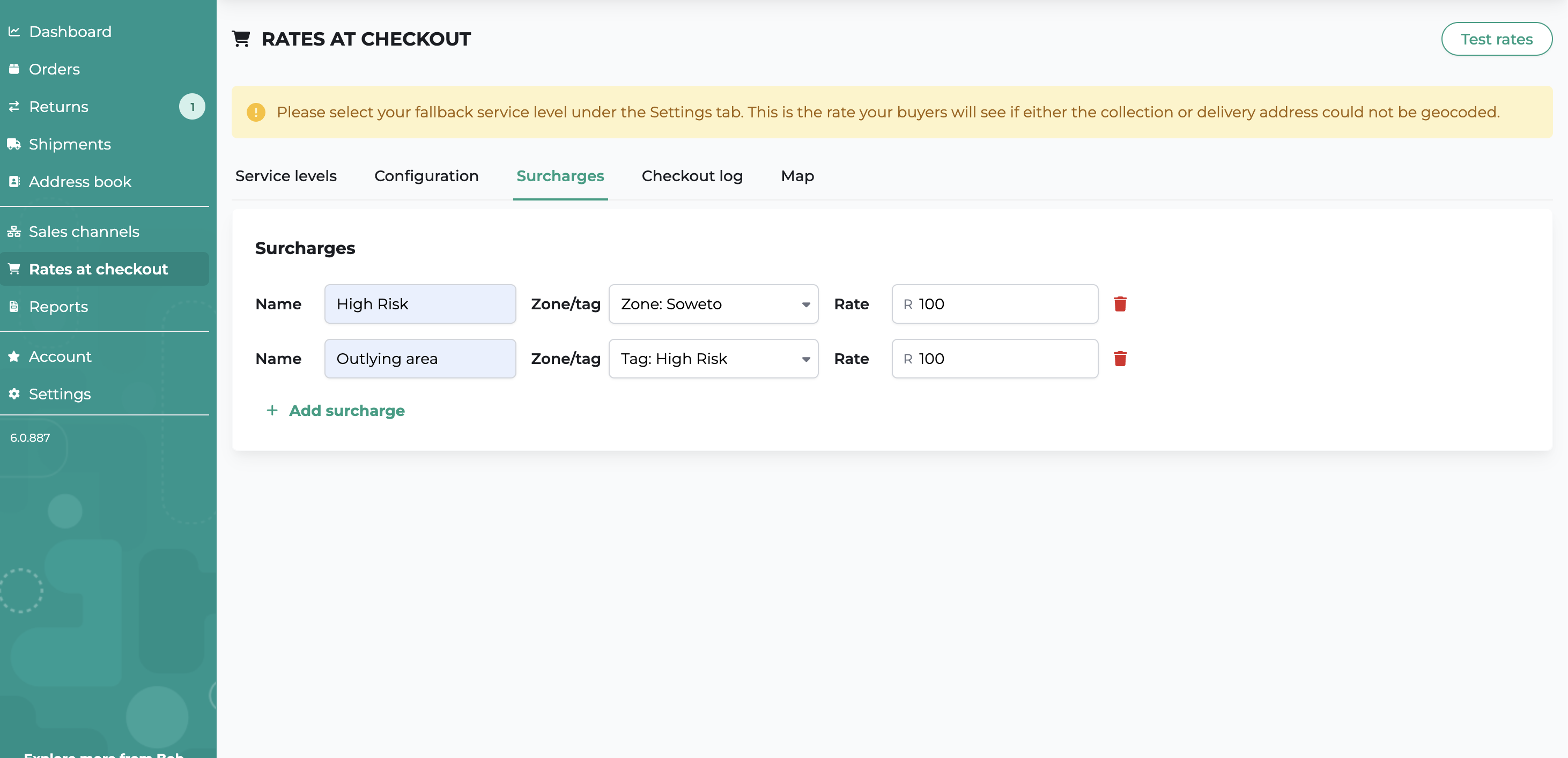Click the Surcharges section heading
This screenshot has width=1568, height=758.
(x=305, y=248)
